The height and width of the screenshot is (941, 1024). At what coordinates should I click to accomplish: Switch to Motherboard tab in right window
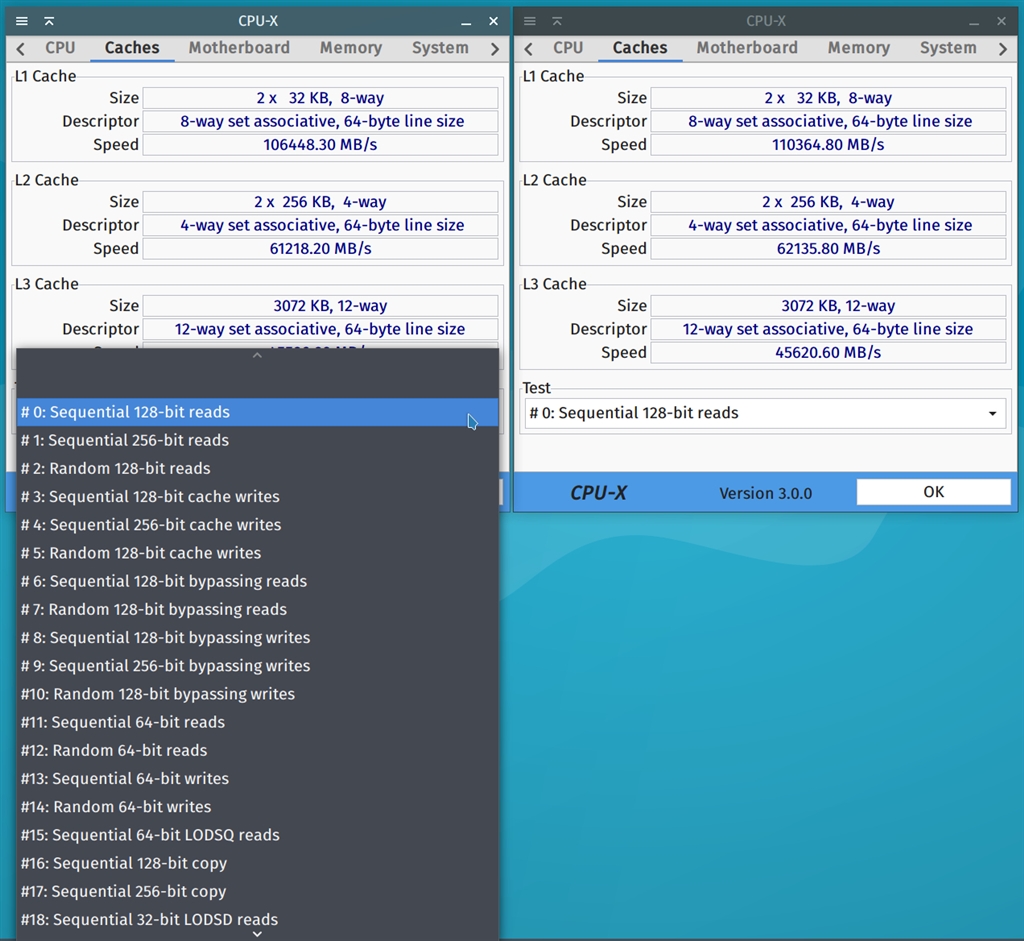pyautogui.click(x=747, y=48)
